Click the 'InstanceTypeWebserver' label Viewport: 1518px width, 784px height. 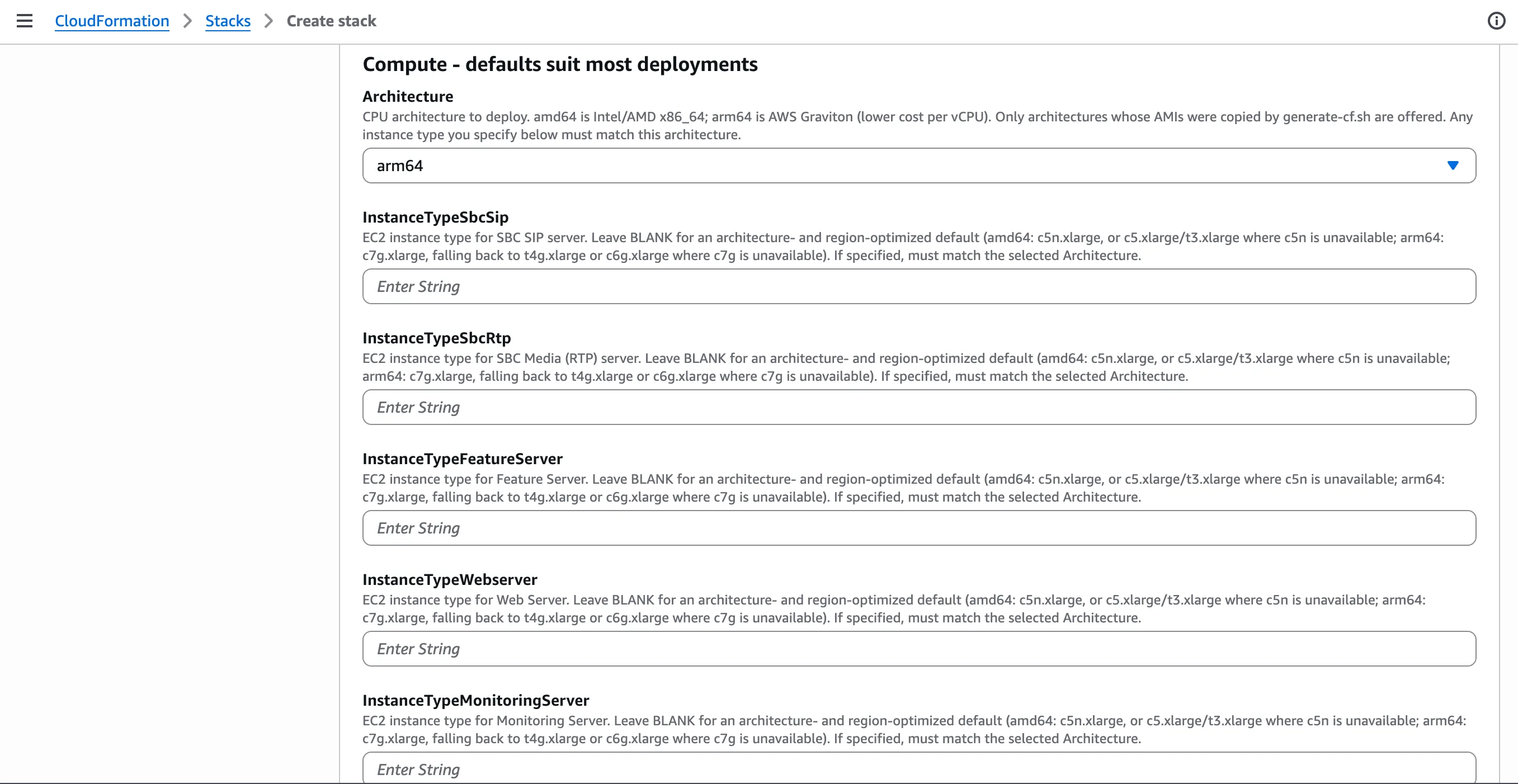(x=450, y=579)
